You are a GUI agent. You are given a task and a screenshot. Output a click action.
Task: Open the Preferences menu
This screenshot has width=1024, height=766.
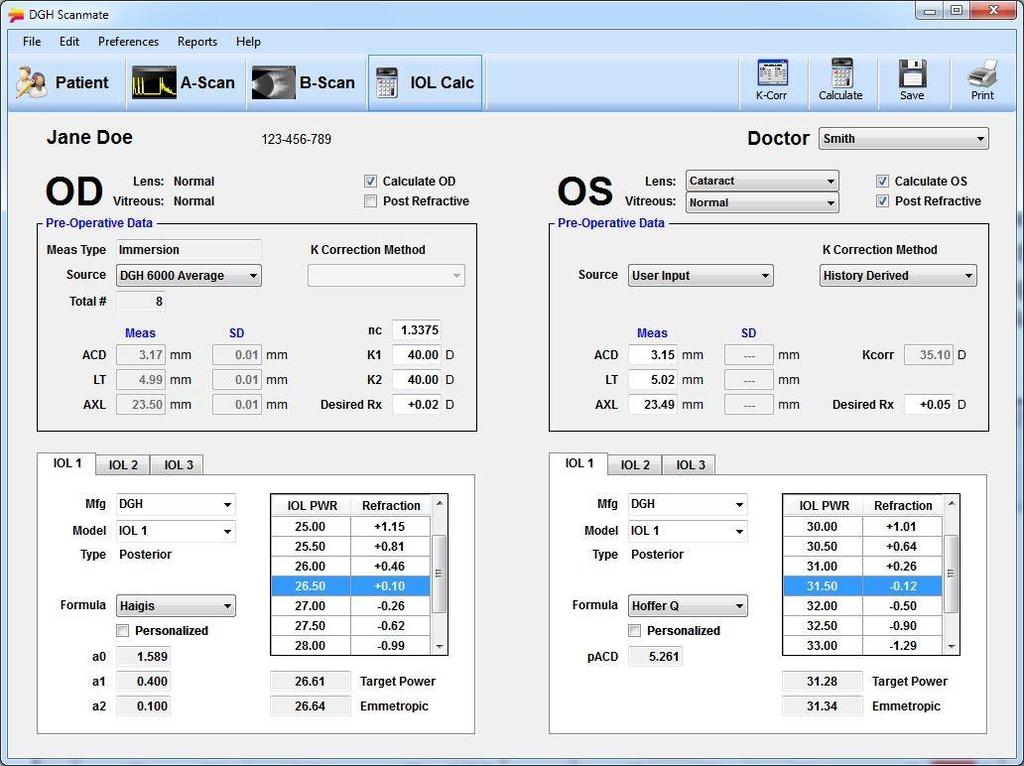pyautogui.click(x=128, y=41)
